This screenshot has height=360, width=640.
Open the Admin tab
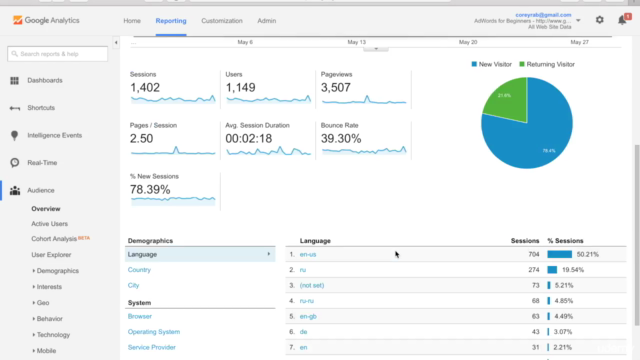(x=267, y=21)
